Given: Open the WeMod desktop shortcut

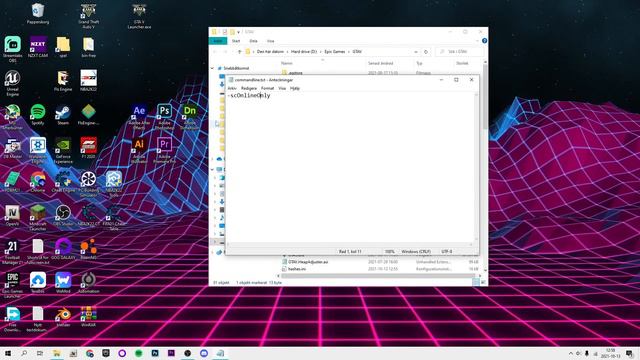Looking at the screenshot, I should pyautogui.click(x=63, y=283).
